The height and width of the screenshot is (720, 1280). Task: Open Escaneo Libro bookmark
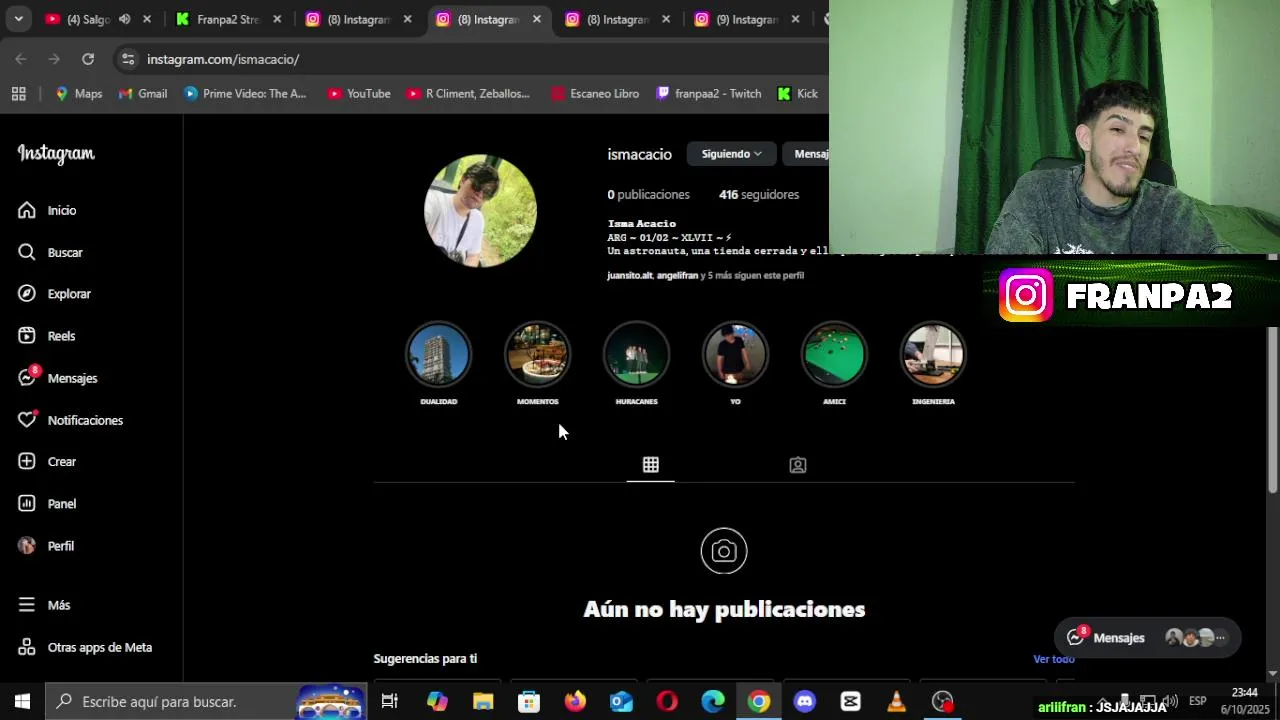pos(595,93)
